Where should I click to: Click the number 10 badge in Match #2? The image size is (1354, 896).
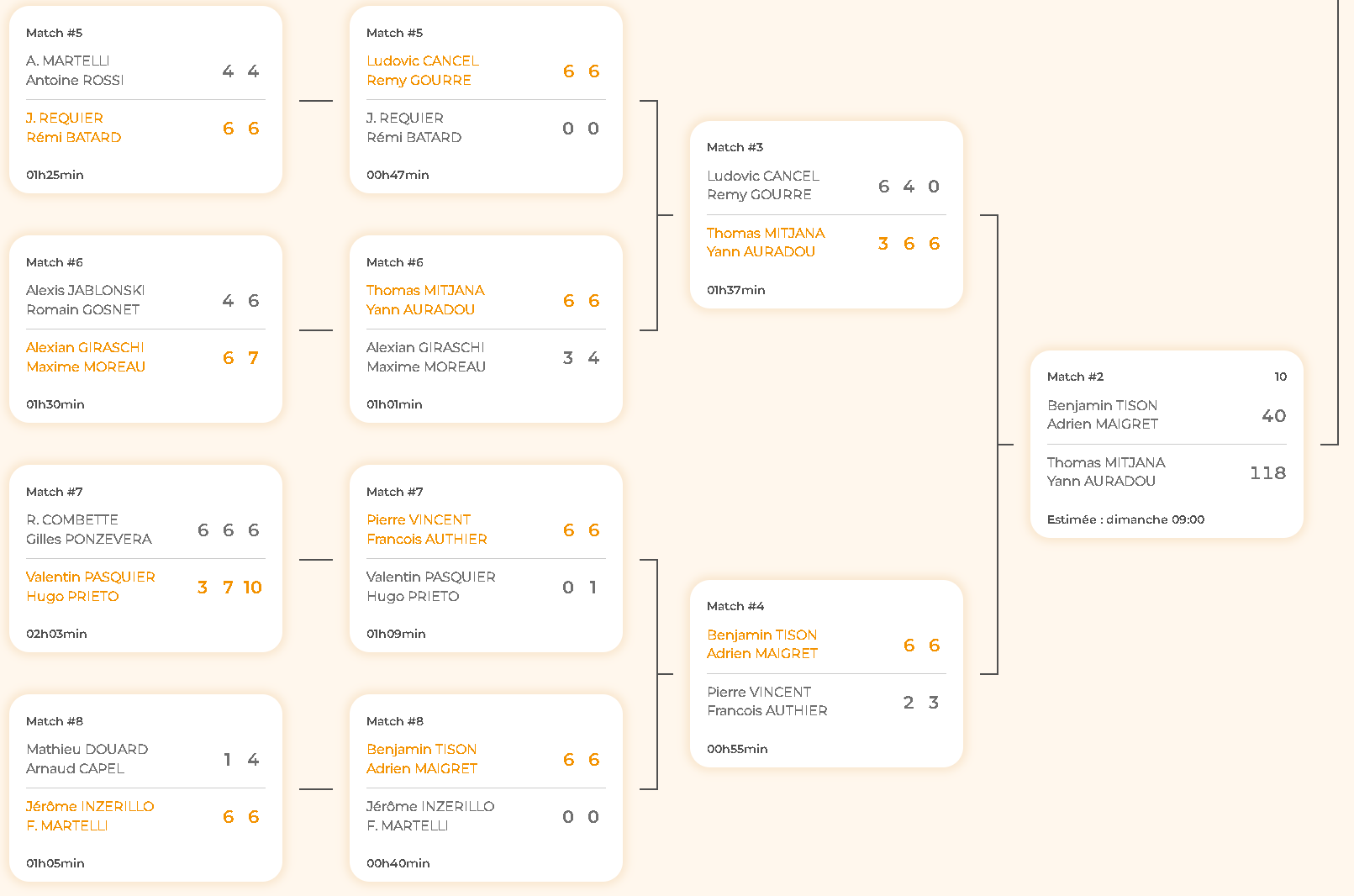click(x=1280, y=377)
